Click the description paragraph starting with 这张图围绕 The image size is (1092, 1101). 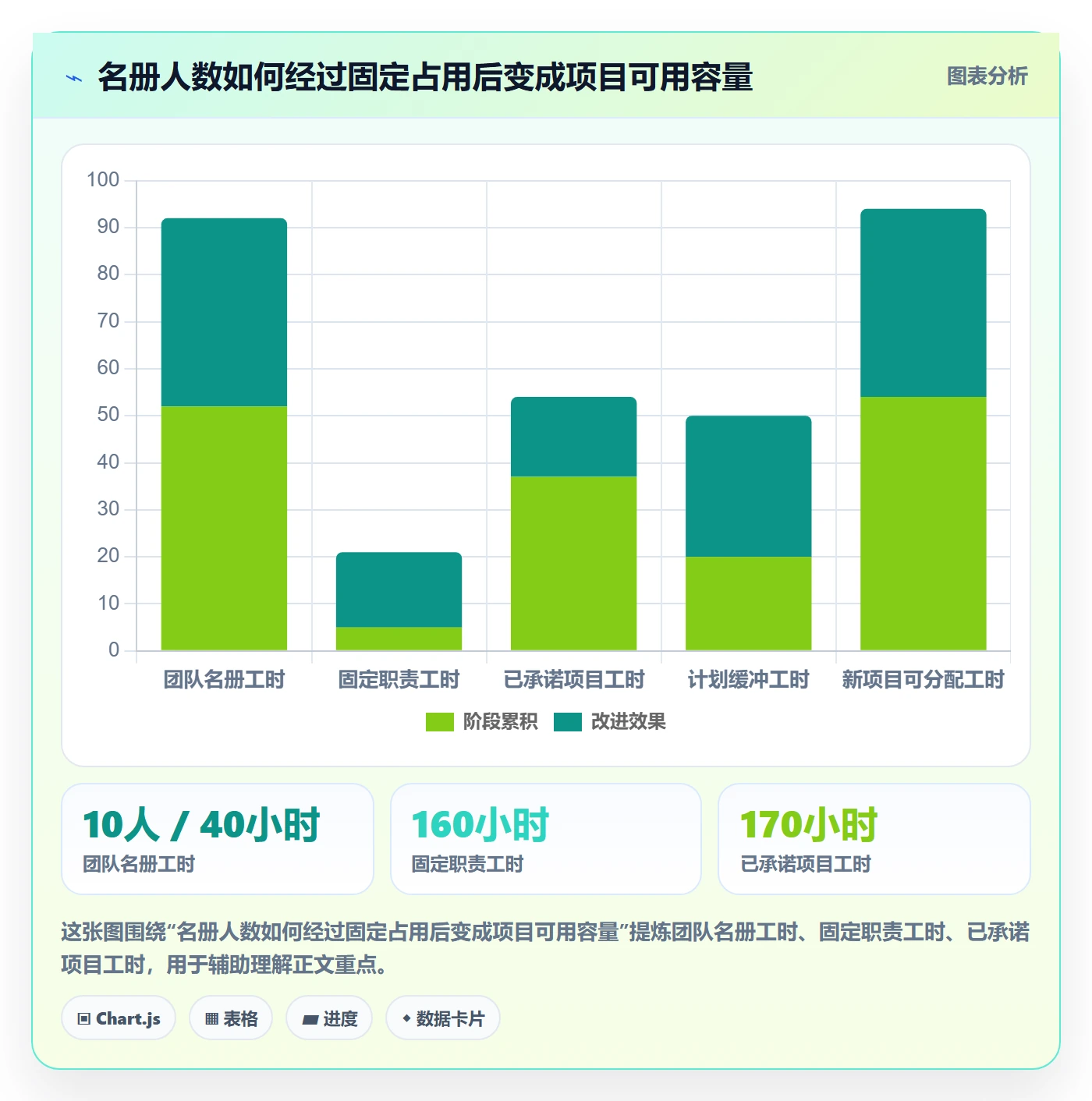[x=545, y=948]
